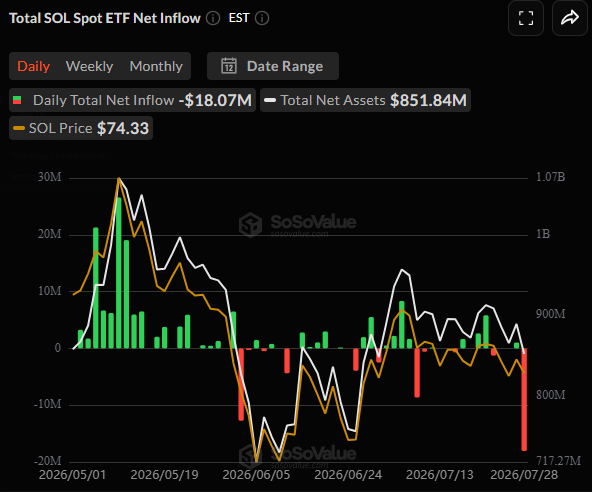Screen dimensions: 592x492
Task: Open the fullscreen chart view icon
Action: 526,18
